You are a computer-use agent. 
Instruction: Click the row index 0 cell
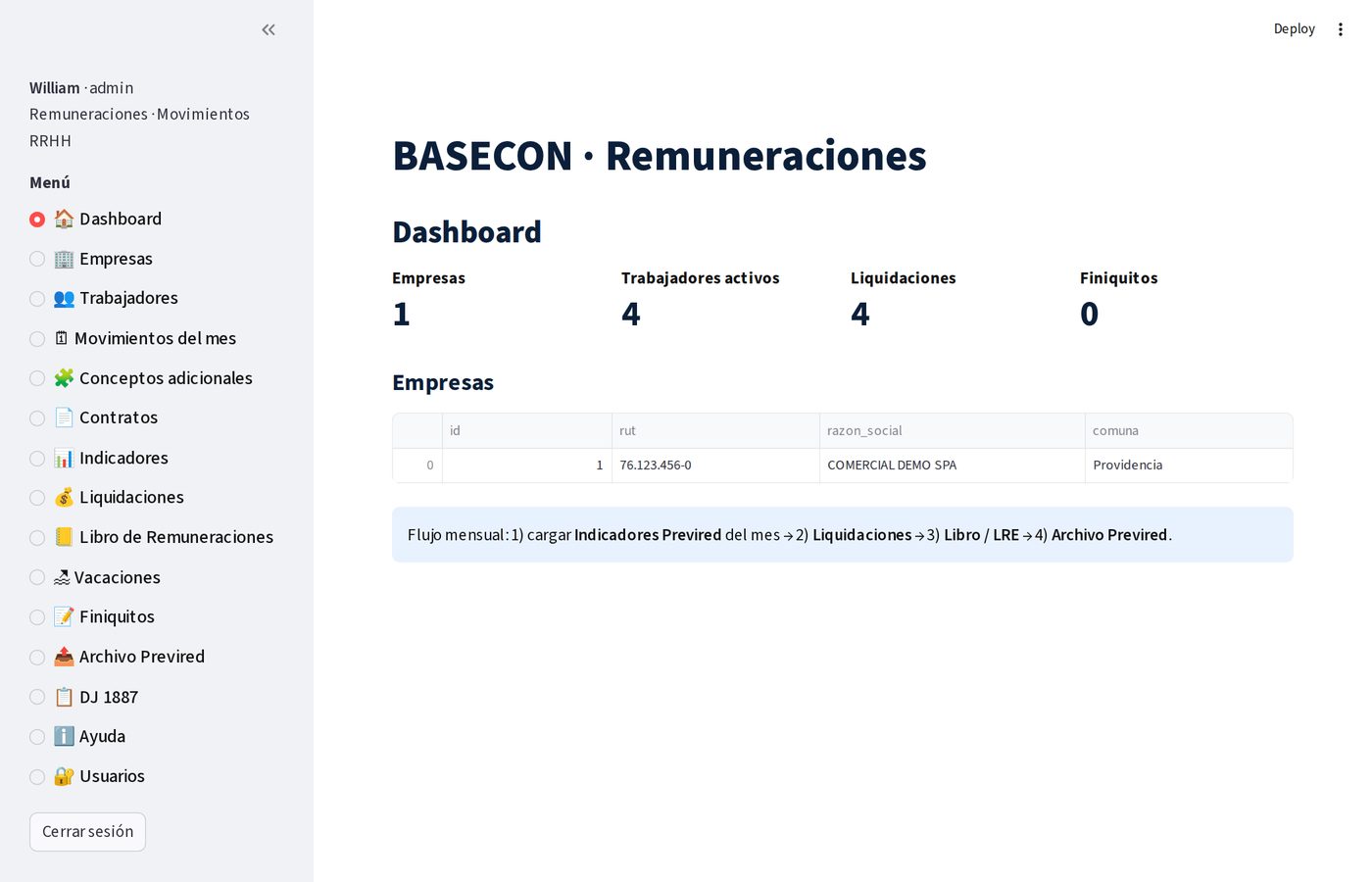pyautogui.click(x=417, y=465)
